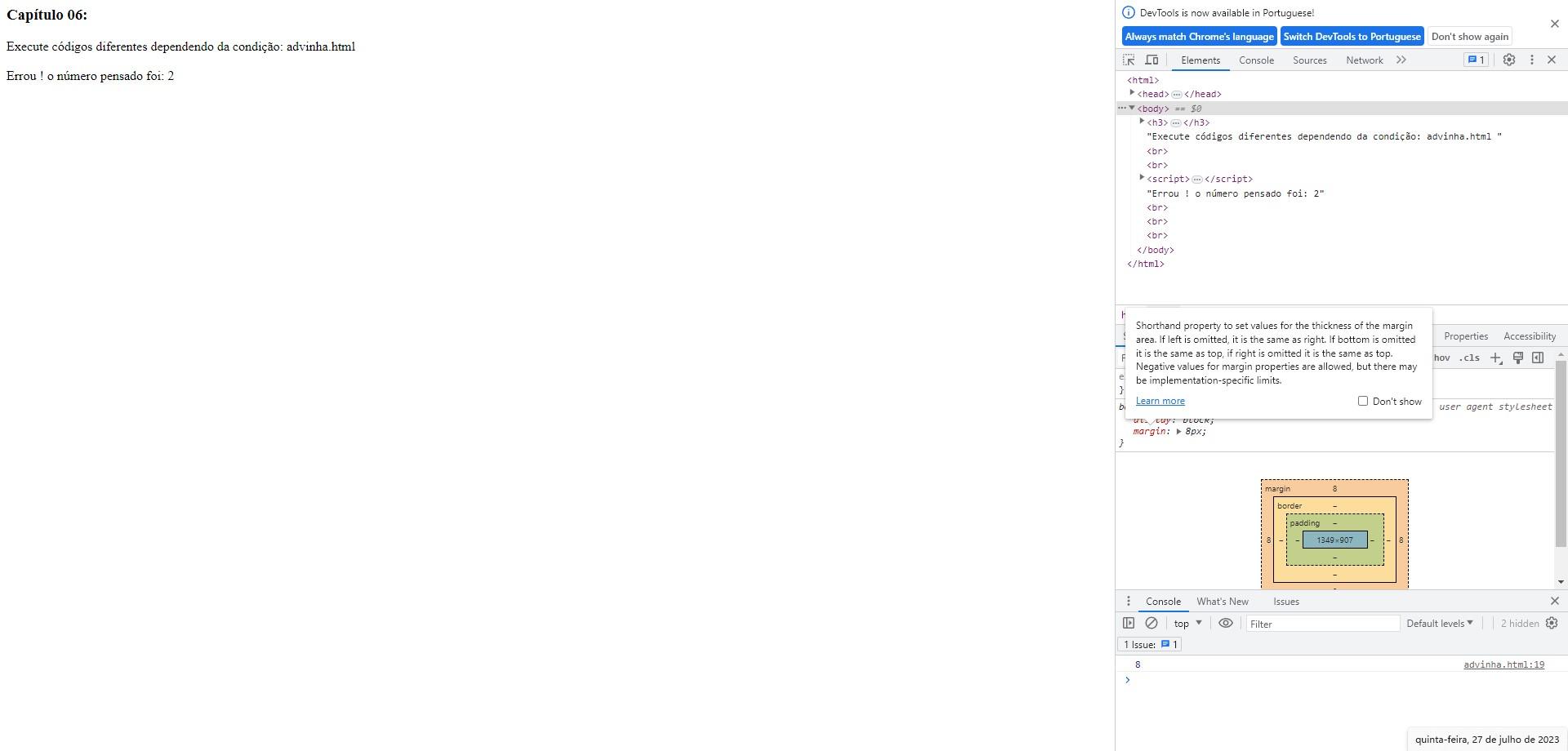Close the DevTools panel
The width and height of the screenshot is (1568, 751).
point(1552,60)
